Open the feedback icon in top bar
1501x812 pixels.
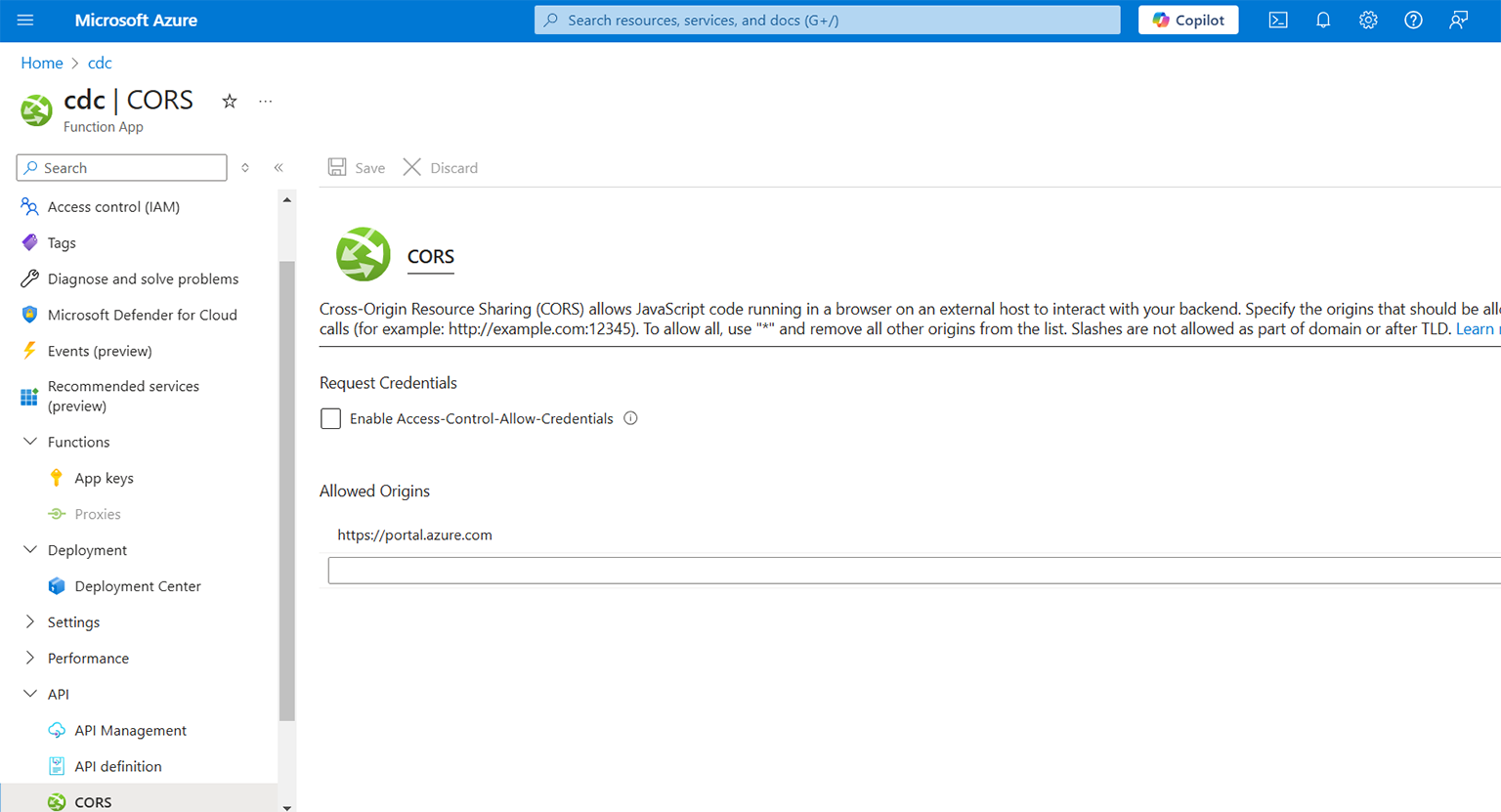1458,20
